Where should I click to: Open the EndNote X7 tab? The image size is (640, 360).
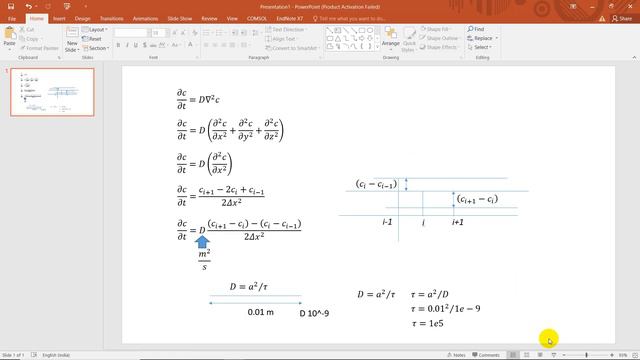tap(289, 19)
